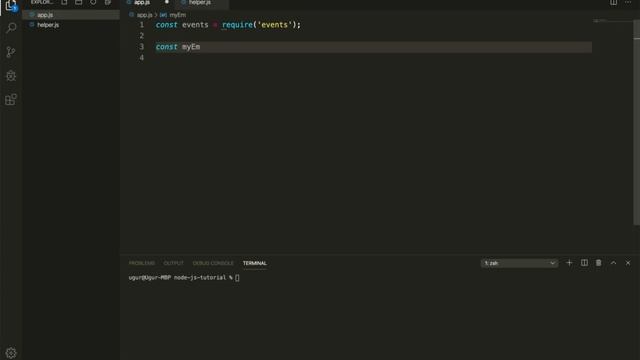The image size is (640, 360).
Task: Click the editor vertical scrollbar
Action: [x=636, y=122]
